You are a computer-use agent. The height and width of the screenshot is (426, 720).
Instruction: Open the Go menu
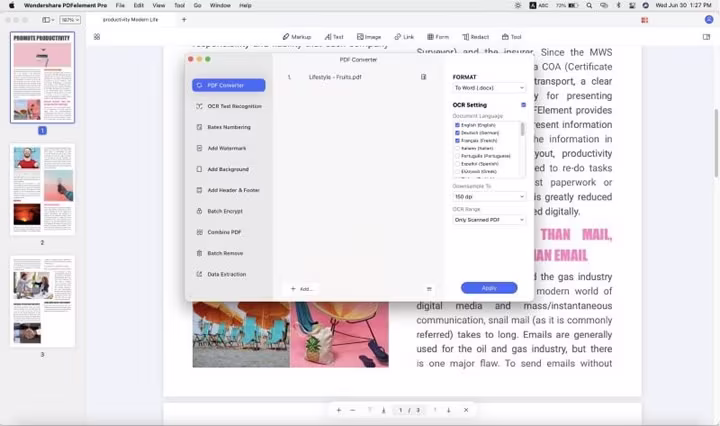[x=197, y=6]
